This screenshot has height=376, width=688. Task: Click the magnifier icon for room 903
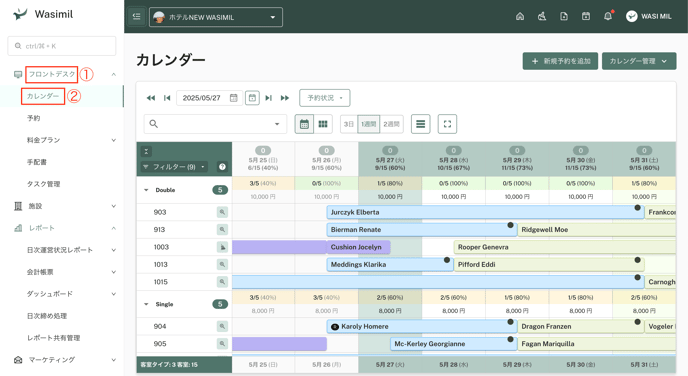[x=222, y=212]
